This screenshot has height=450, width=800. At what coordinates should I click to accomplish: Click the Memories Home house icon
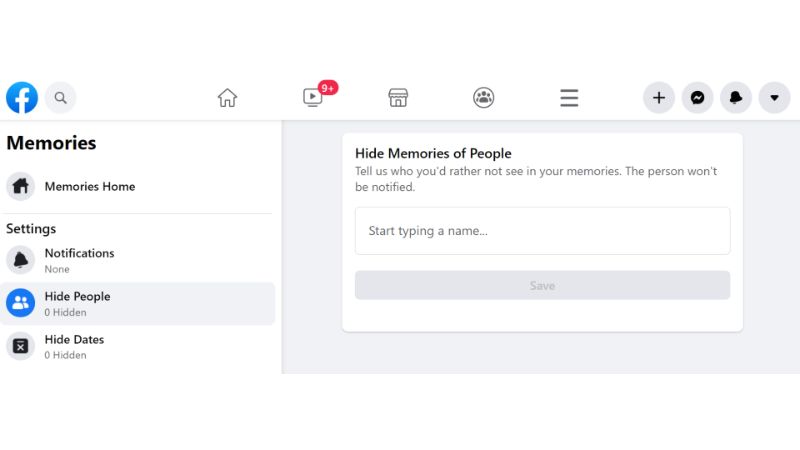coord(21,187)
